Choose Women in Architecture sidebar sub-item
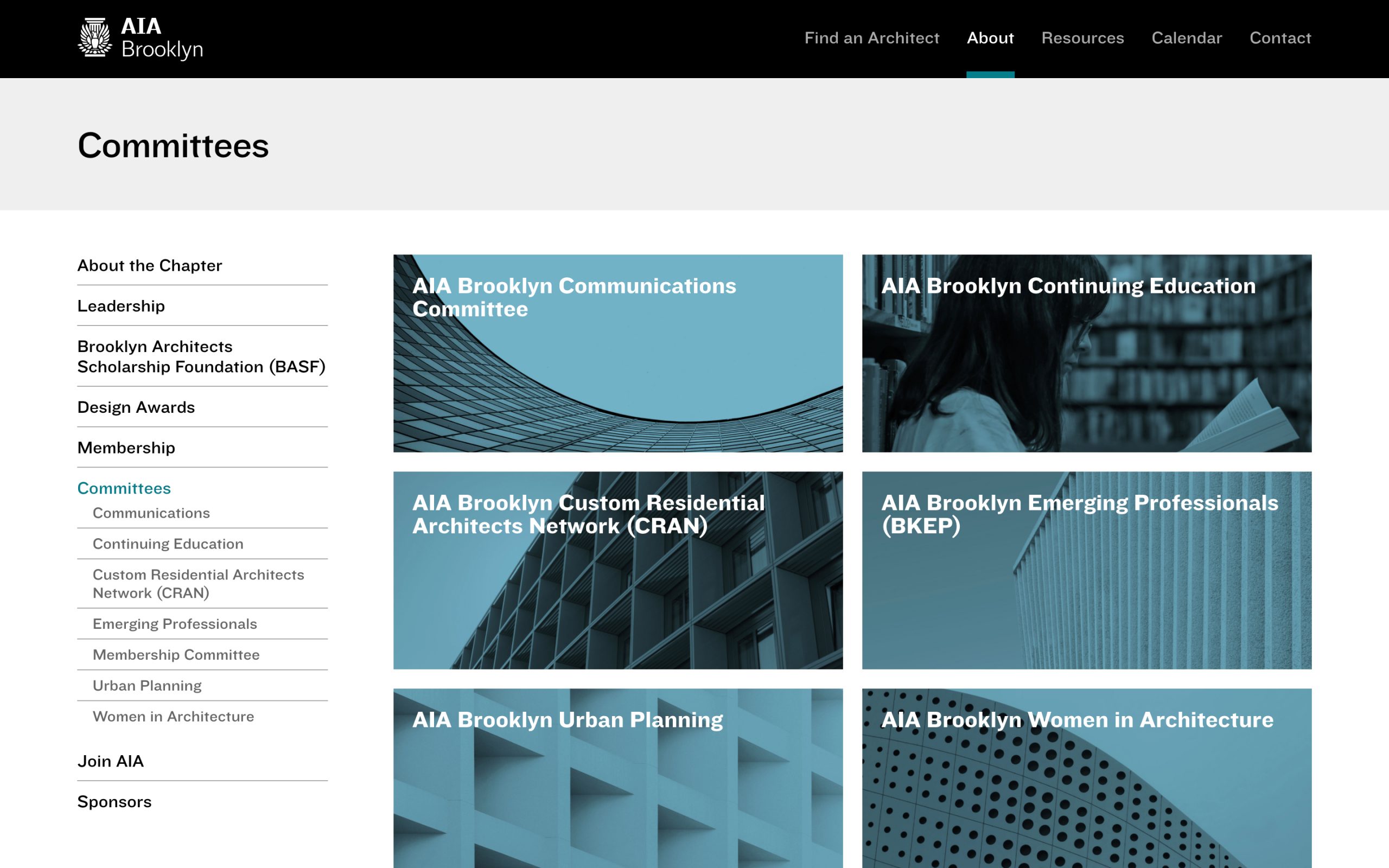The height and width of the screenshot is (868, 1389). pyautogui.click(x=173, y=717)
